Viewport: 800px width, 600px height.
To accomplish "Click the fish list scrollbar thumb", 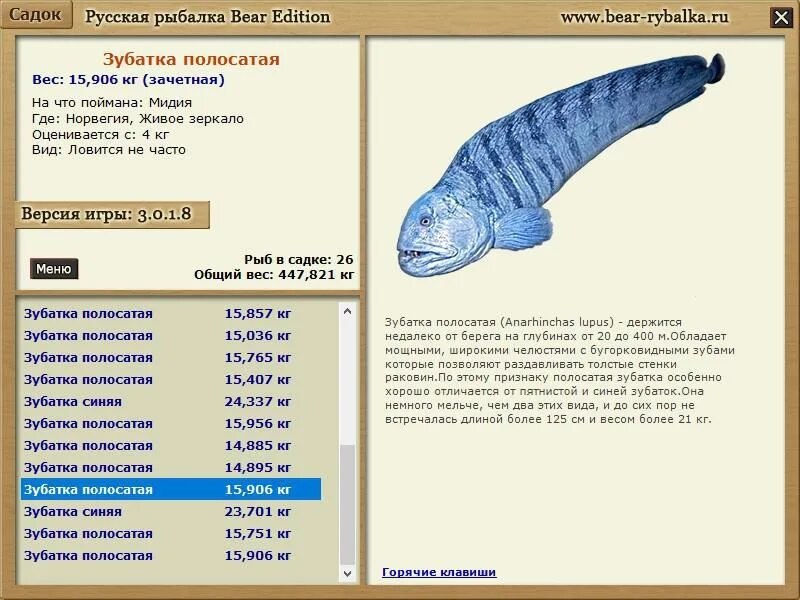I will 347,505.
